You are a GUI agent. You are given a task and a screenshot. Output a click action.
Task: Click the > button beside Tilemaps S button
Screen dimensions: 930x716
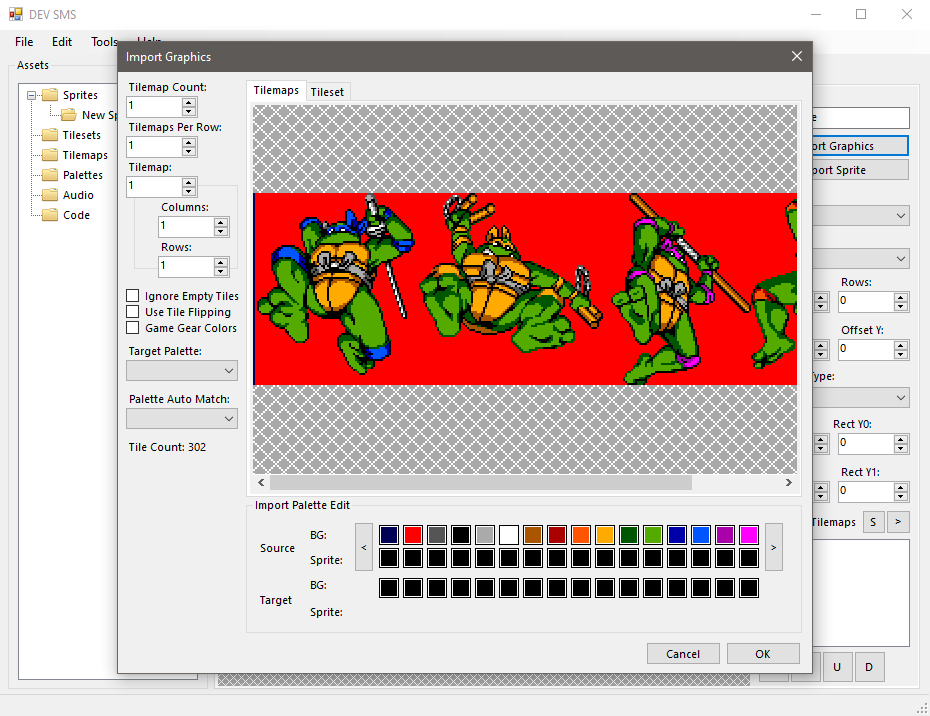[898, 522]
